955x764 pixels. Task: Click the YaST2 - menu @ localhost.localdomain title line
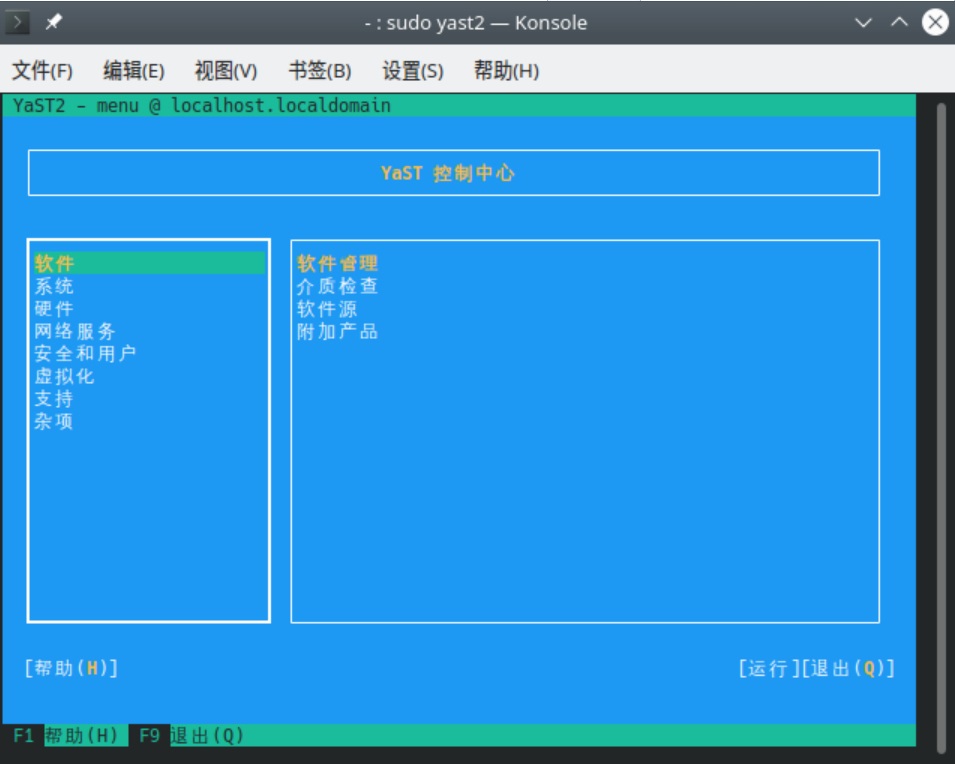202,105
